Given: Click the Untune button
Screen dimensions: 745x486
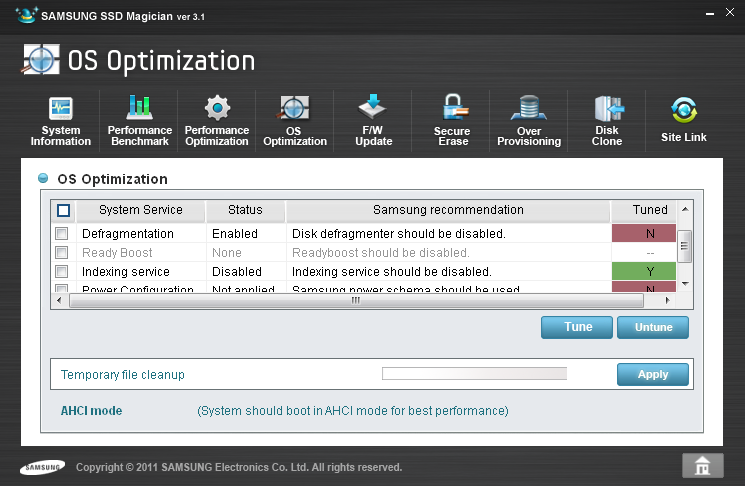Looking at the screenshot, I should (653, 327).
